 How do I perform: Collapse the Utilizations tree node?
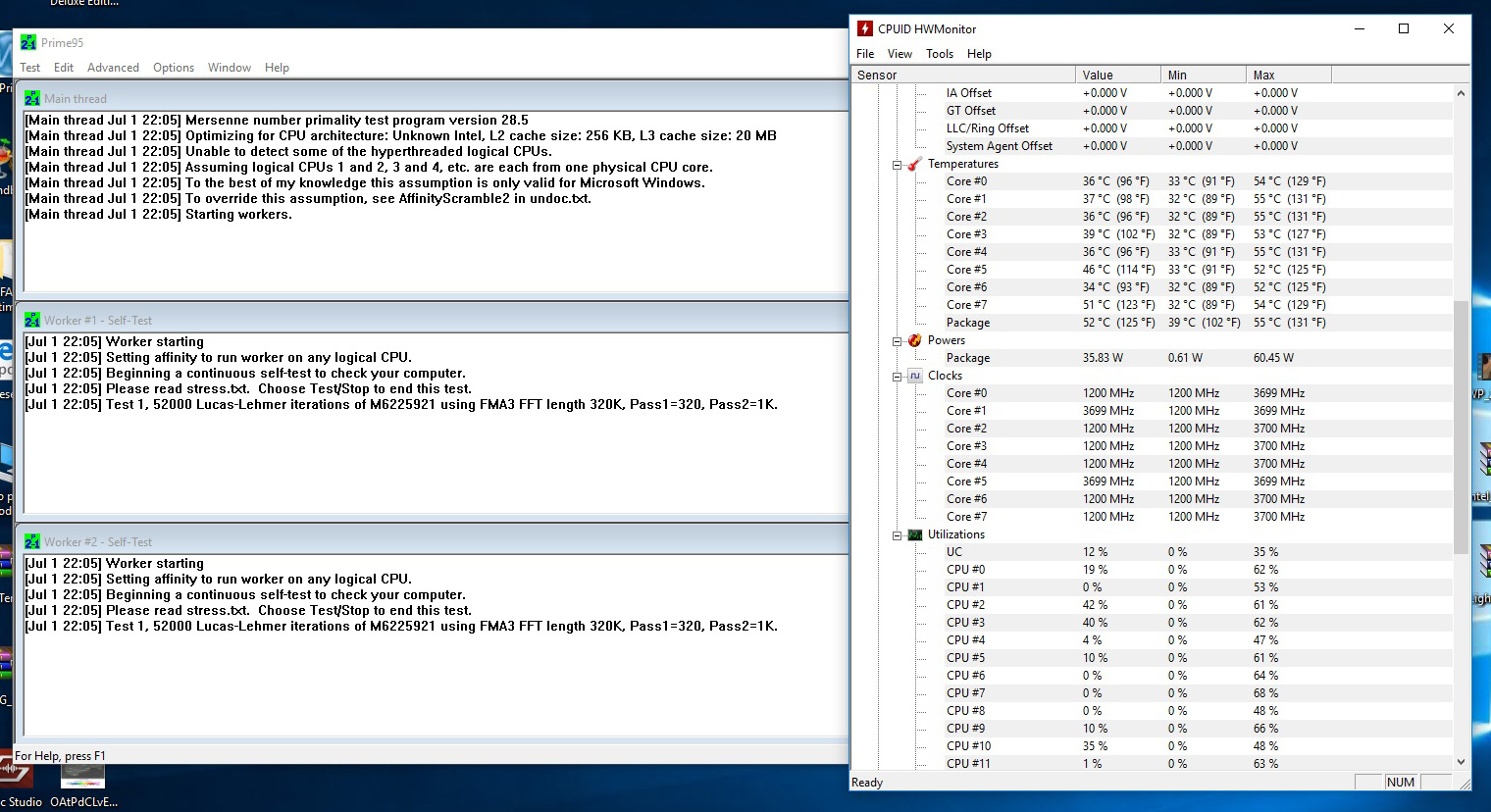pyautogui.click(x=897, y=535)
